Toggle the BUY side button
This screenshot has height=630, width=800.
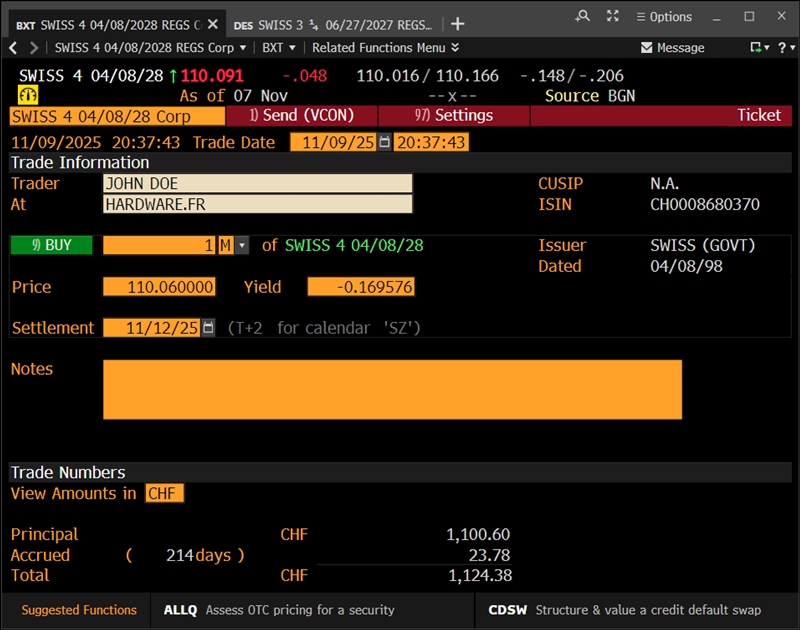tap(51, 245)
